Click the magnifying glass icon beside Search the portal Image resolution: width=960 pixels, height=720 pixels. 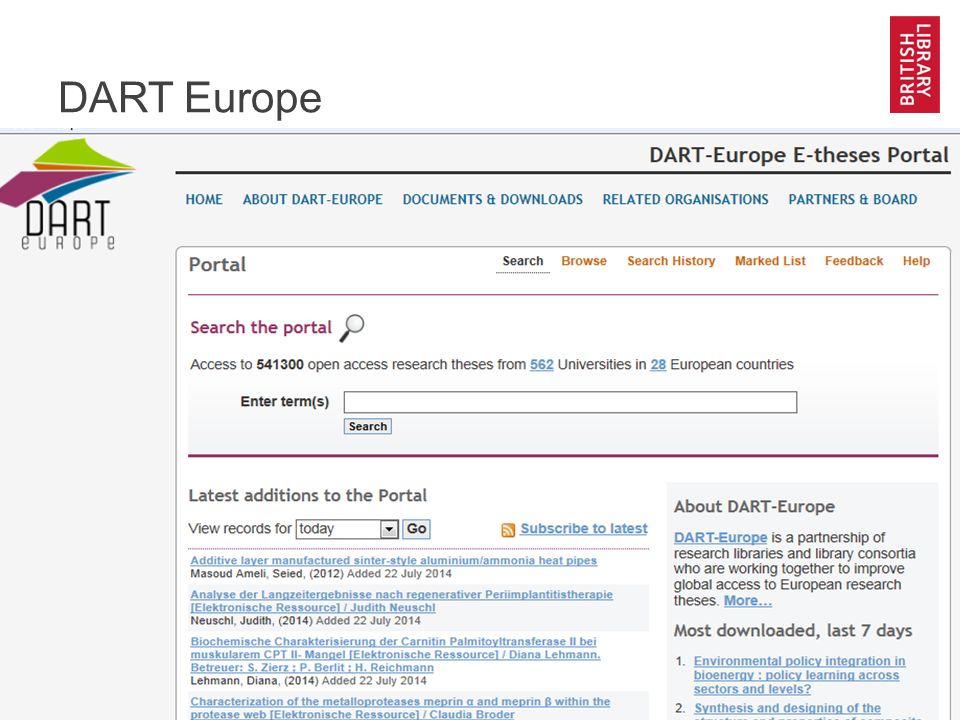point(352,328)
